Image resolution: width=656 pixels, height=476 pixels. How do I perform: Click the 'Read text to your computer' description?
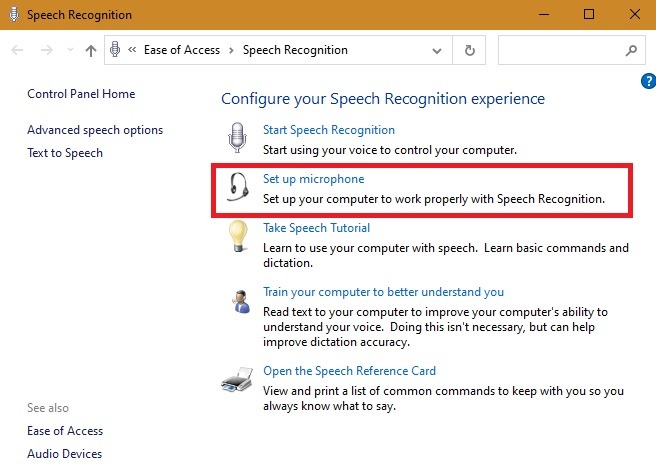click(435, 327)
